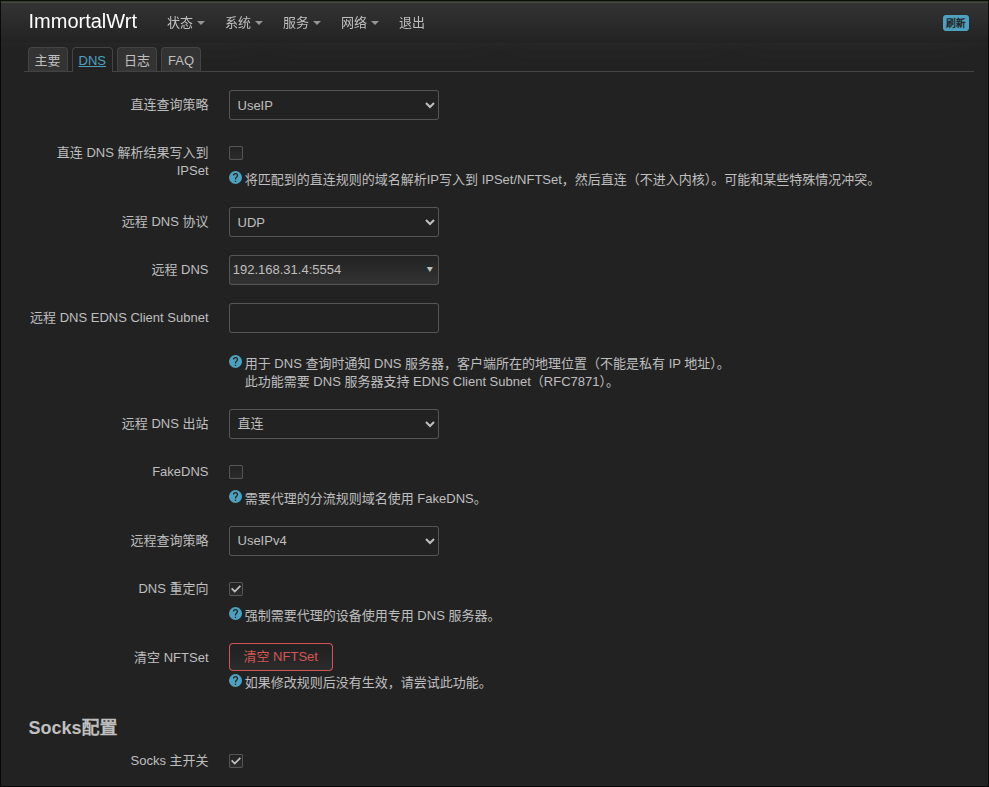Image resolution: width=989 pixels, height=787 pixels.
Task: Focus the 远程 DNS EDNS Client Subnet field
Action: tap(333, 318)
